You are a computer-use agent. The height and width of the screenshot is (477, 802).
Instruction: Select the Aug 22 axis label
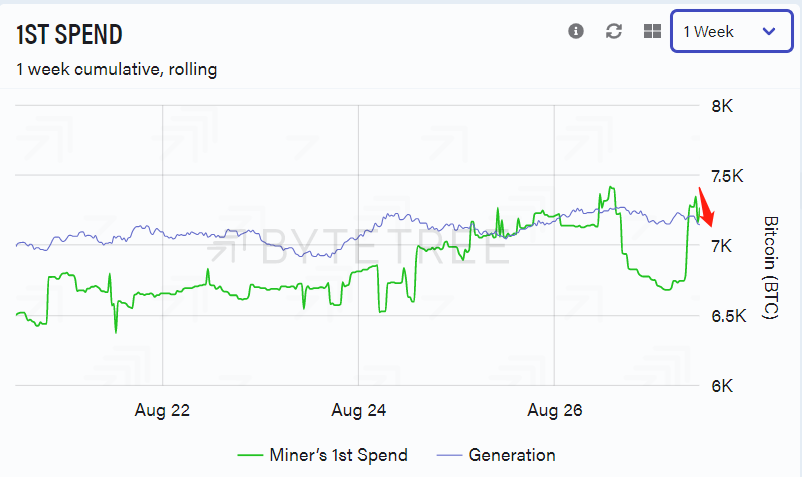click(x=162, y=410)
